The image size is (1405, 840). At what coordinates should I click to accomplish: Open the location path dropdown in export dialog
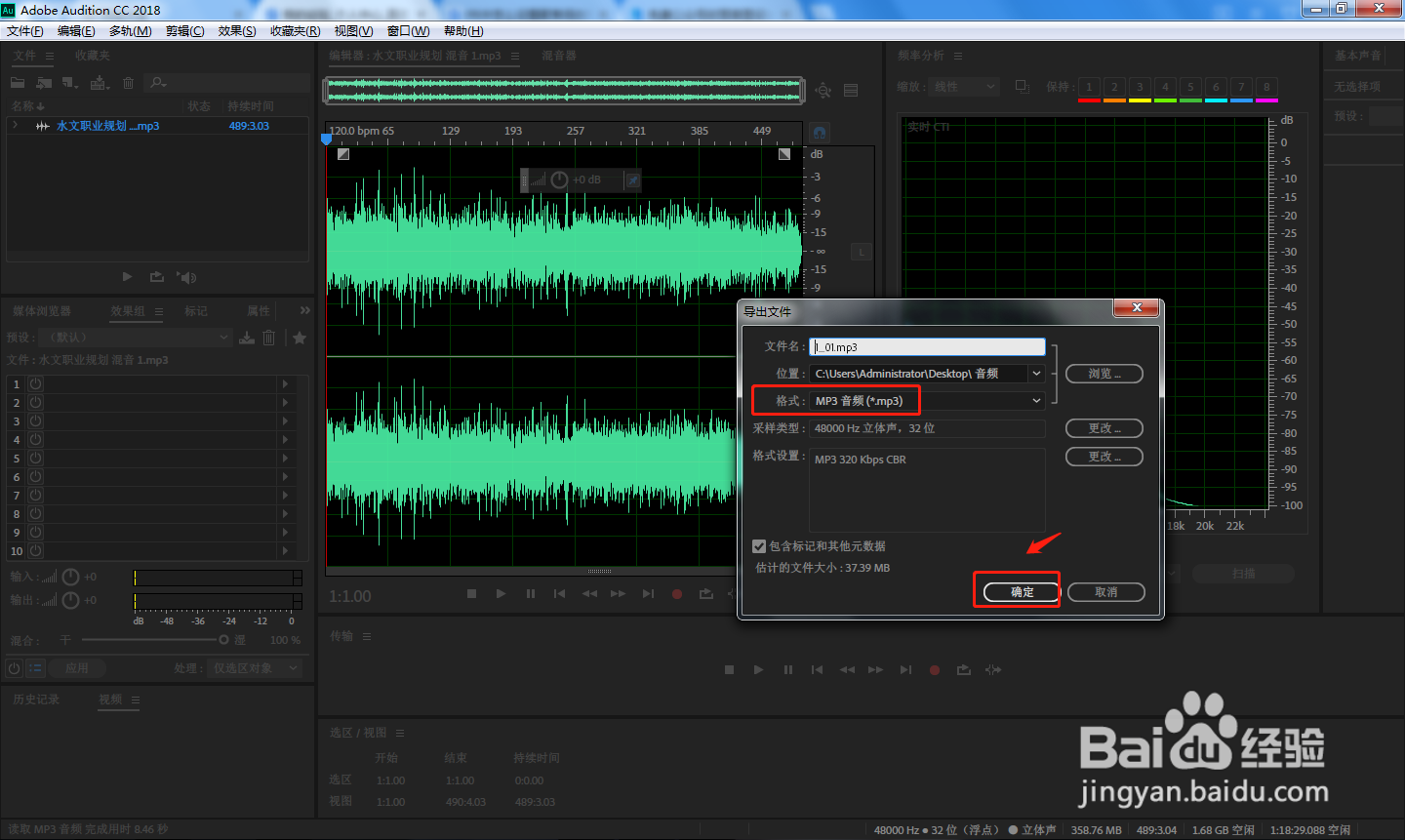point(927,374)
